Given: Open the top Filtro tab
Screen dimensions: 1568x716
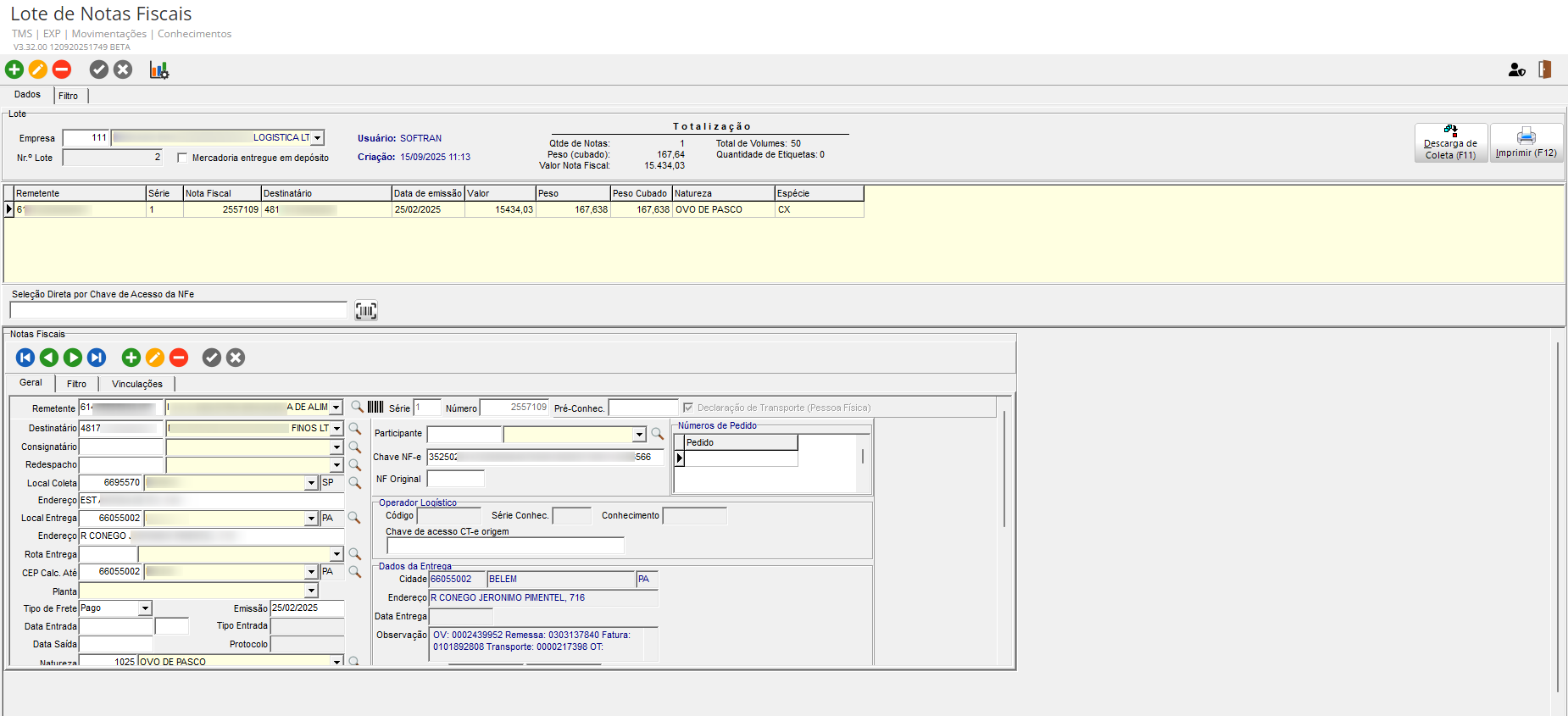Looking at the screenshot, I should [x=68, y=96].
